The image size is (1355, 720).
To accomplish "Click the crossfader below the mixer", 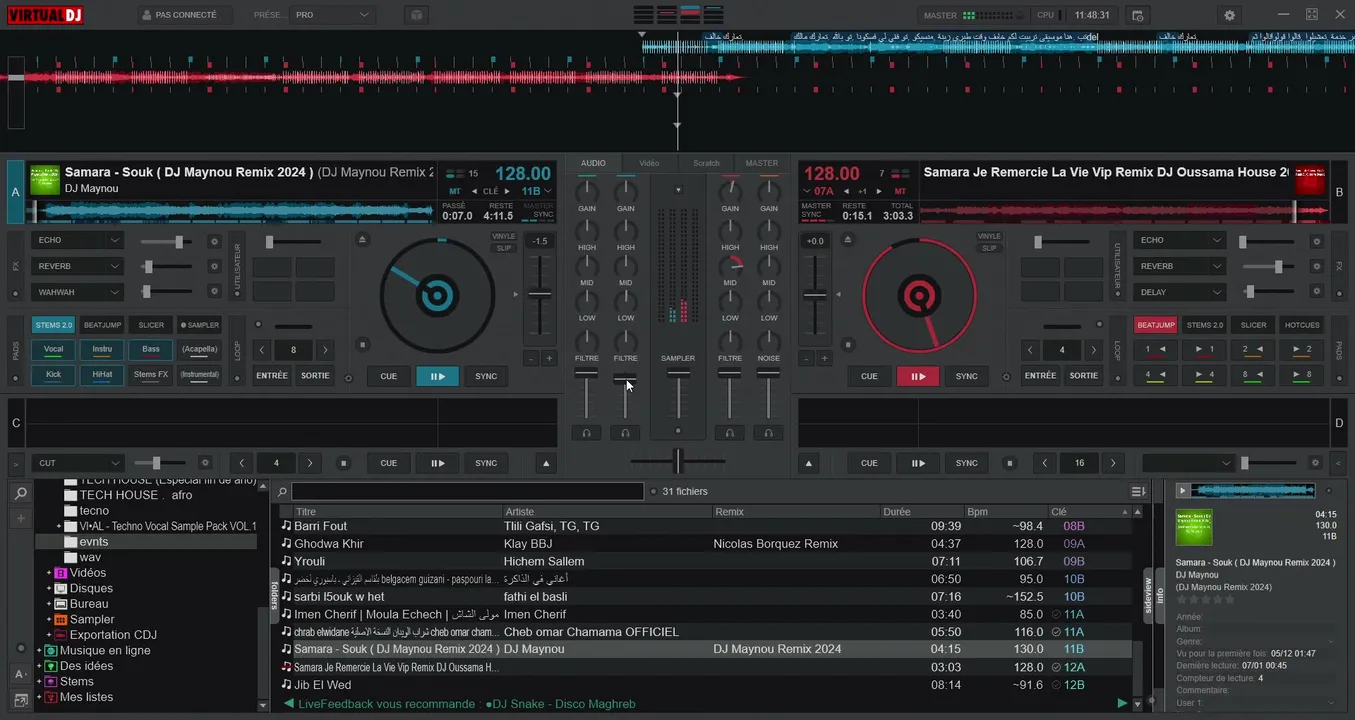I will point(678,461).
